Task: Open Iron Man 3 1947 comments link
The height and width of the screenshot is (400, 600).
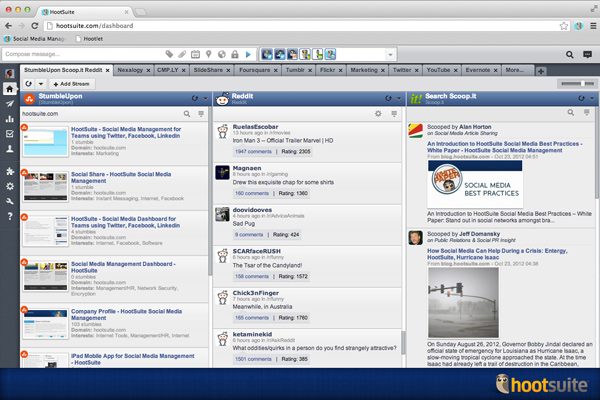Action: 253,152
